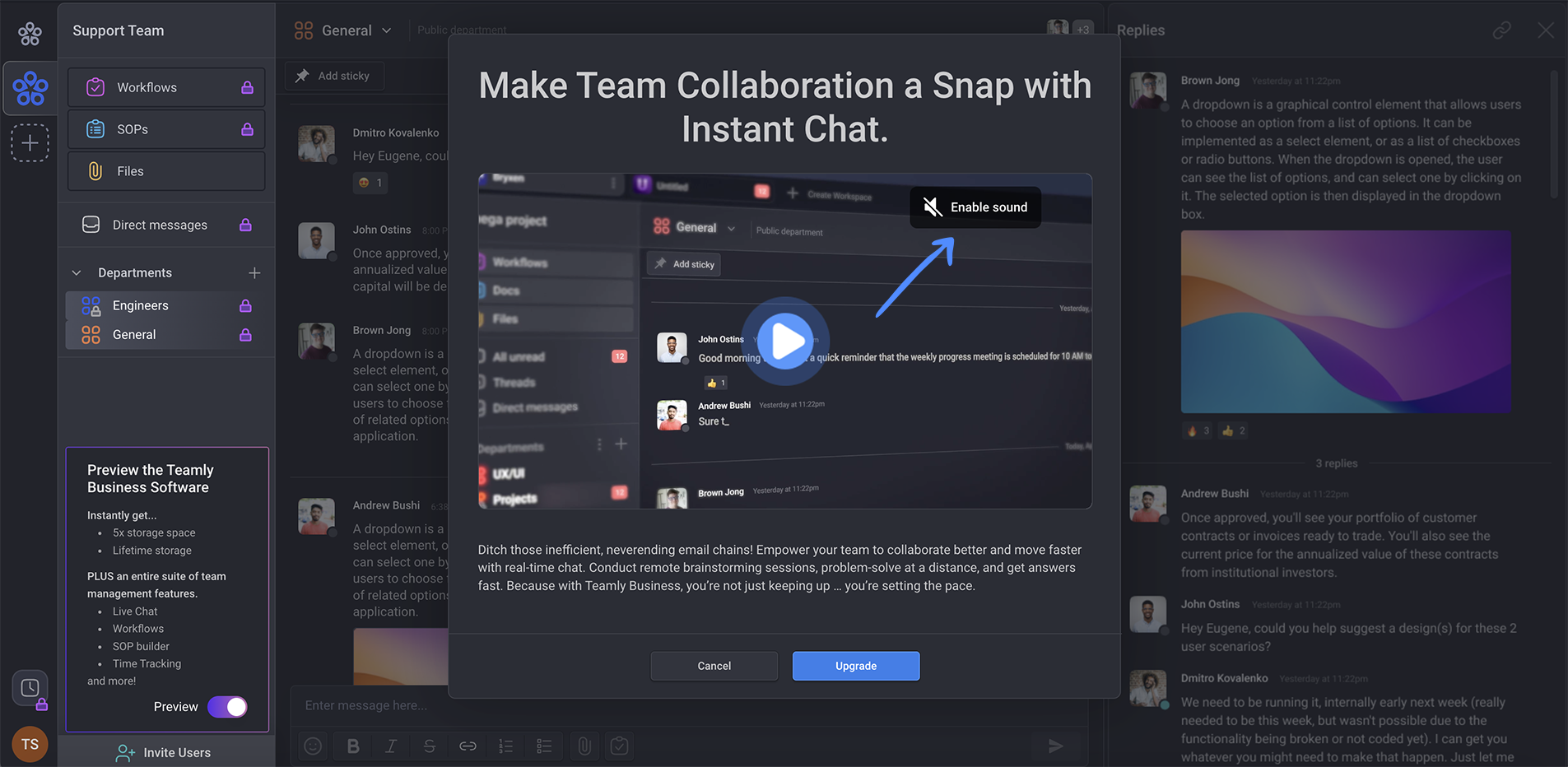The height and width of the screenshot is (767, 1568).
Task: Copy the thread link icon in Replies
Action: tap(1502, 30)
